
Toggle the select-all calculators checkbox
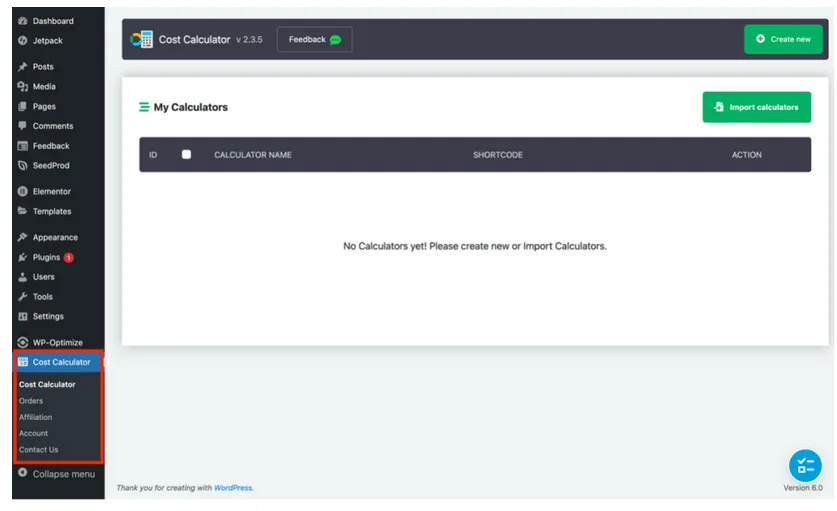point(186,154)
